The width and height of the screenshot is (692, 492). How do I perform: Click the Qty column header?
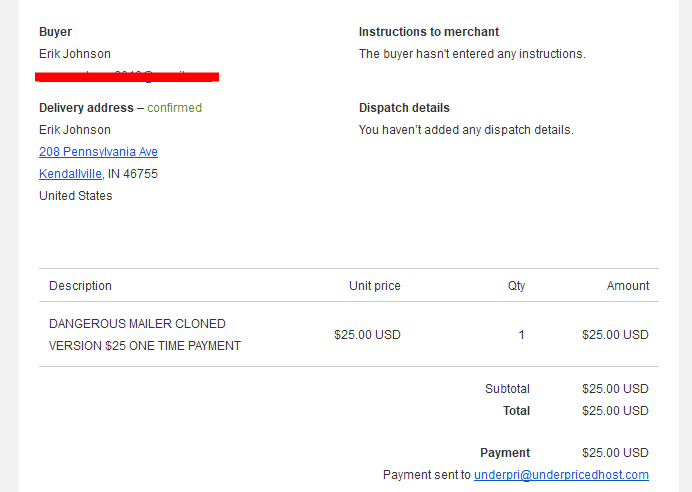[516, 285]
